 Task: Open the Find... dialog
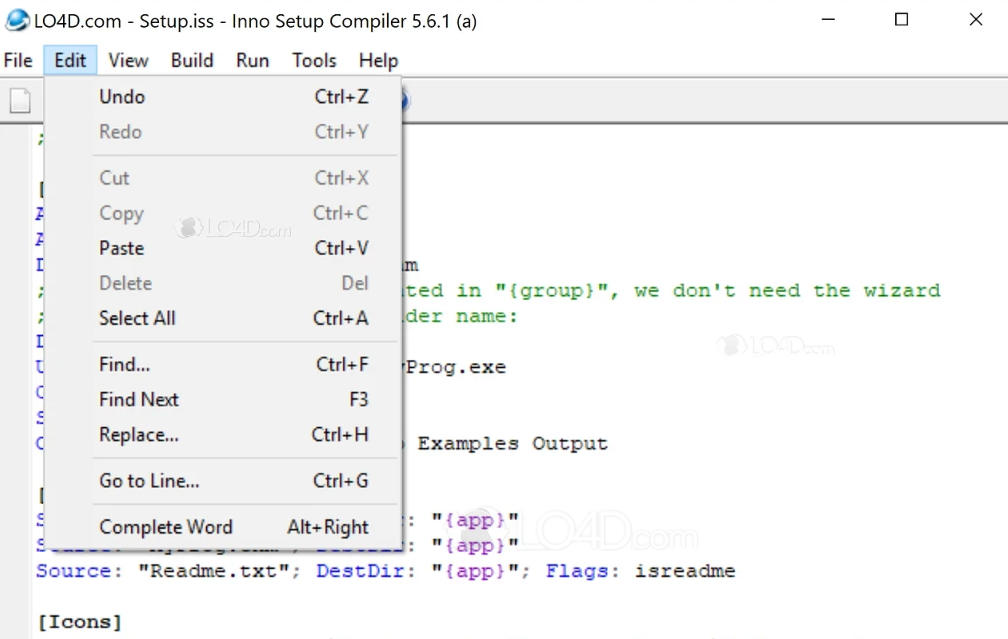[124, 365]
